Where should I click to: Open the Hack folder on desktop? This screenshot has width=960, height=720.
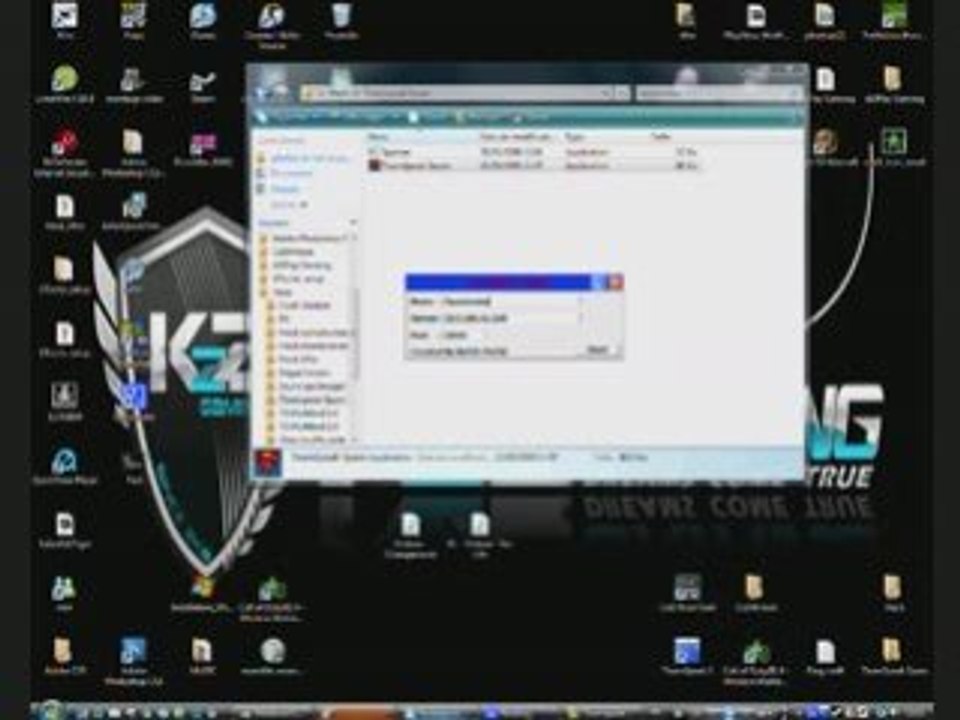pos(893,593)
